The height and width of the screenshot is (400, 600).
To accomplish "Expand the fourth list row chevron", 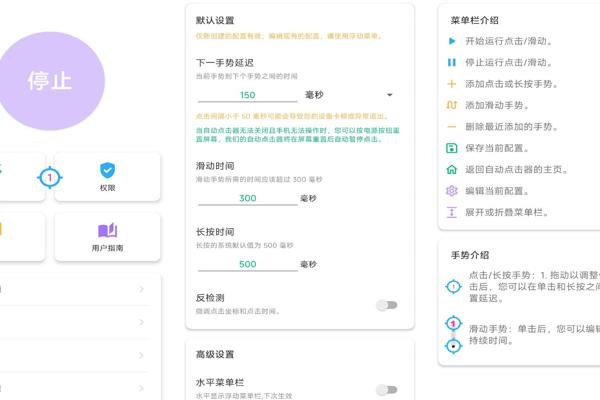I will (x=141, y=388).
